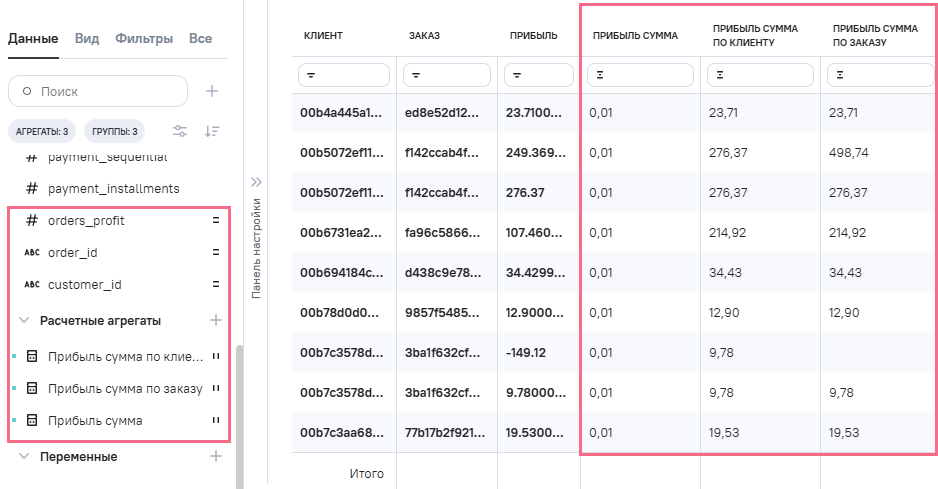This screenshot has height=489, width=938.
Task: Click calculator icon of Прибыль сумма по заказу
Action: 31,388
